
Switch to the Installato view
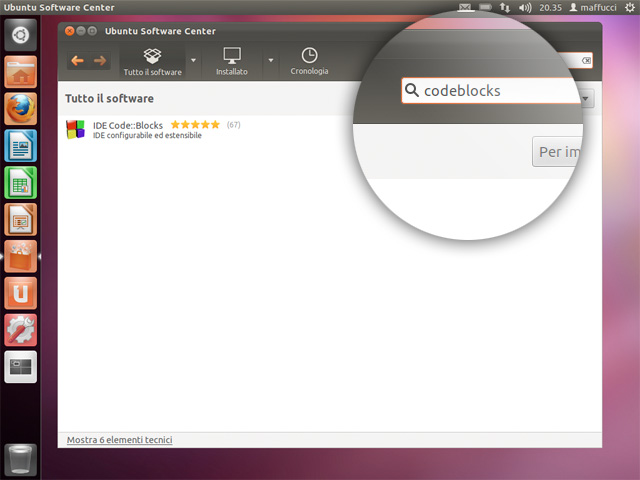tap(232, 60)
